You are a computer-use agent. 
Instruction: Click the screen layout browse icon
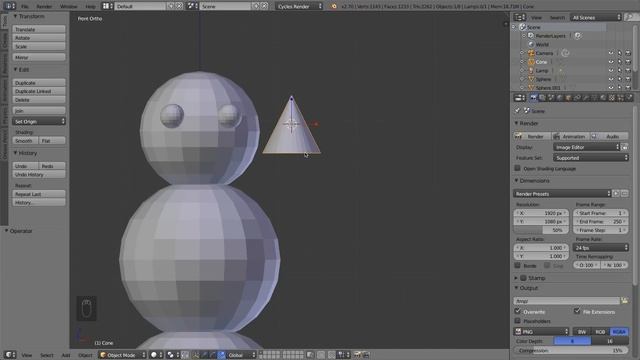click(107, 6)
